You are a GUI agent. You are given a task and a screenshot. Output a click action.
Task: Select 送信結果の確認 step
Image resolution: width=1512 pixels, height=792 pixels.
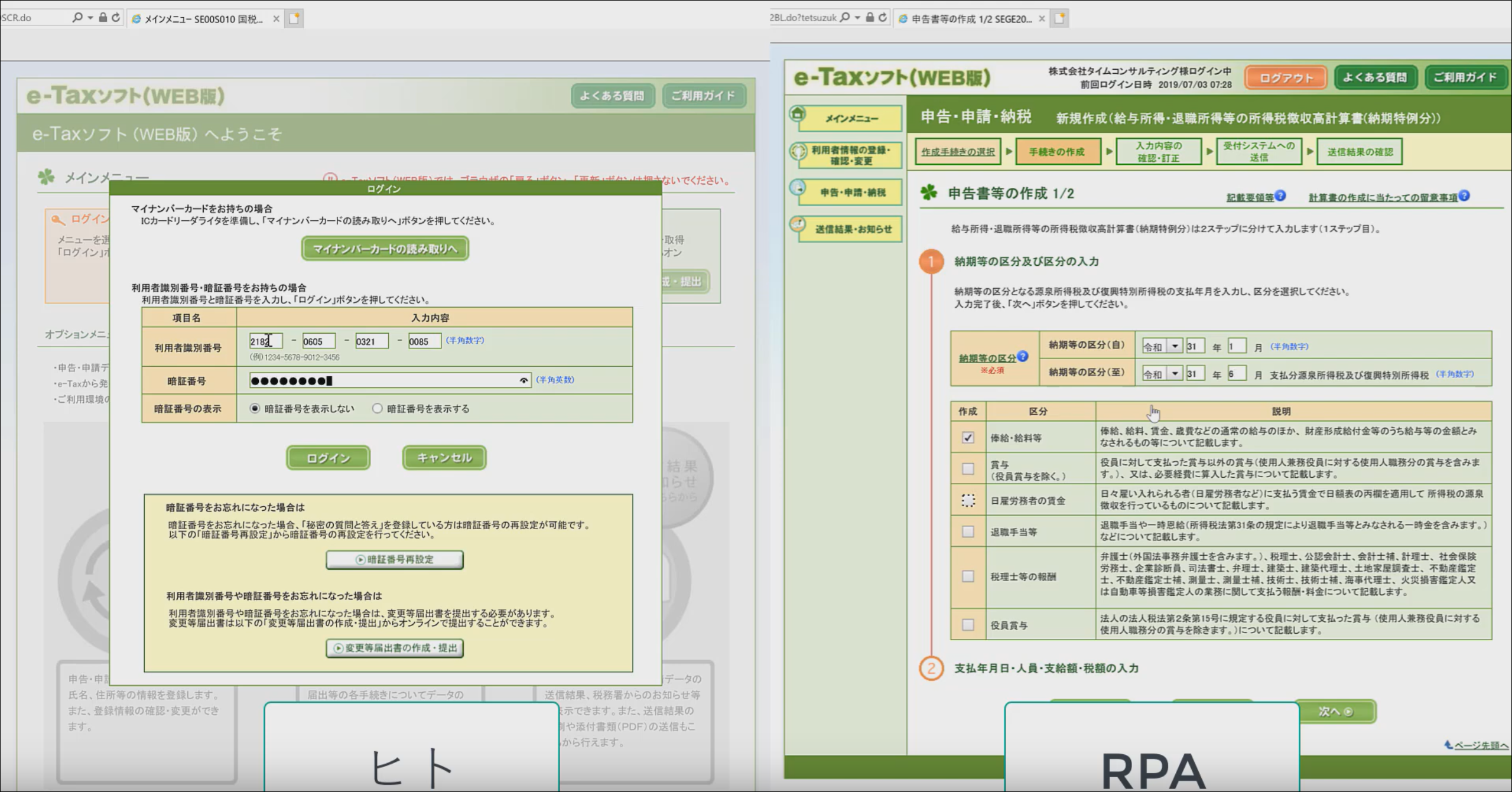(x=1360, y=152)
